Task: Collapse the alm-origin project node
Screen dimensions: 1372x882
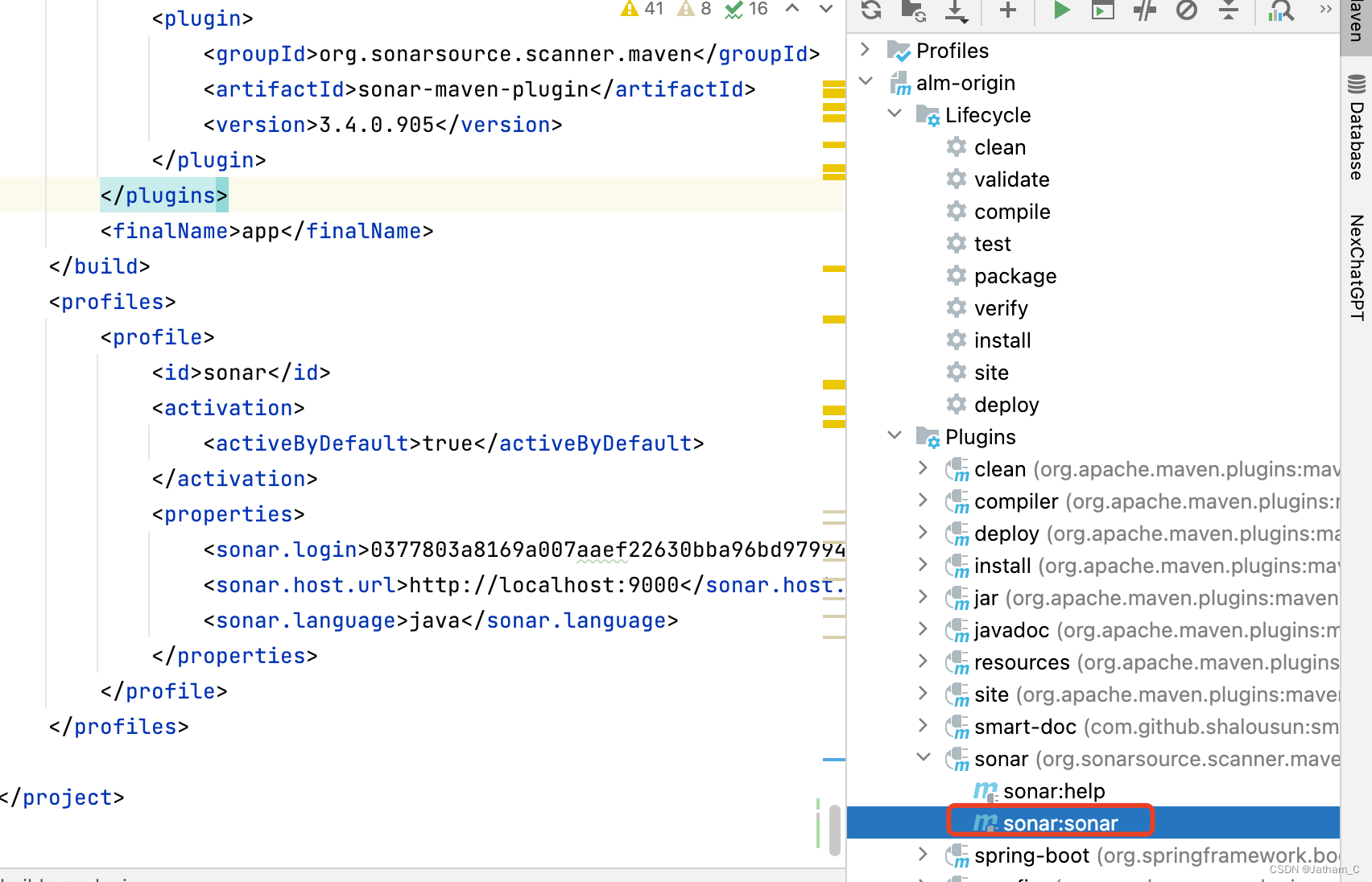Action: [x=866, y=81]
